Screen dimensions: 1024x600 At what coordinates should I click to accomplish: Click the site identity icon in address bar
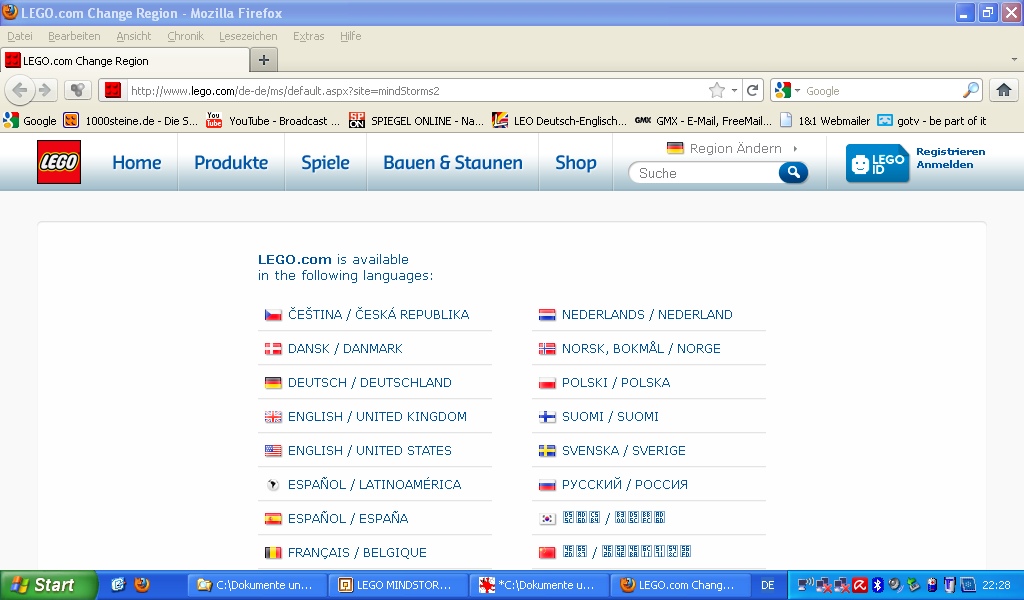point(113,90)
